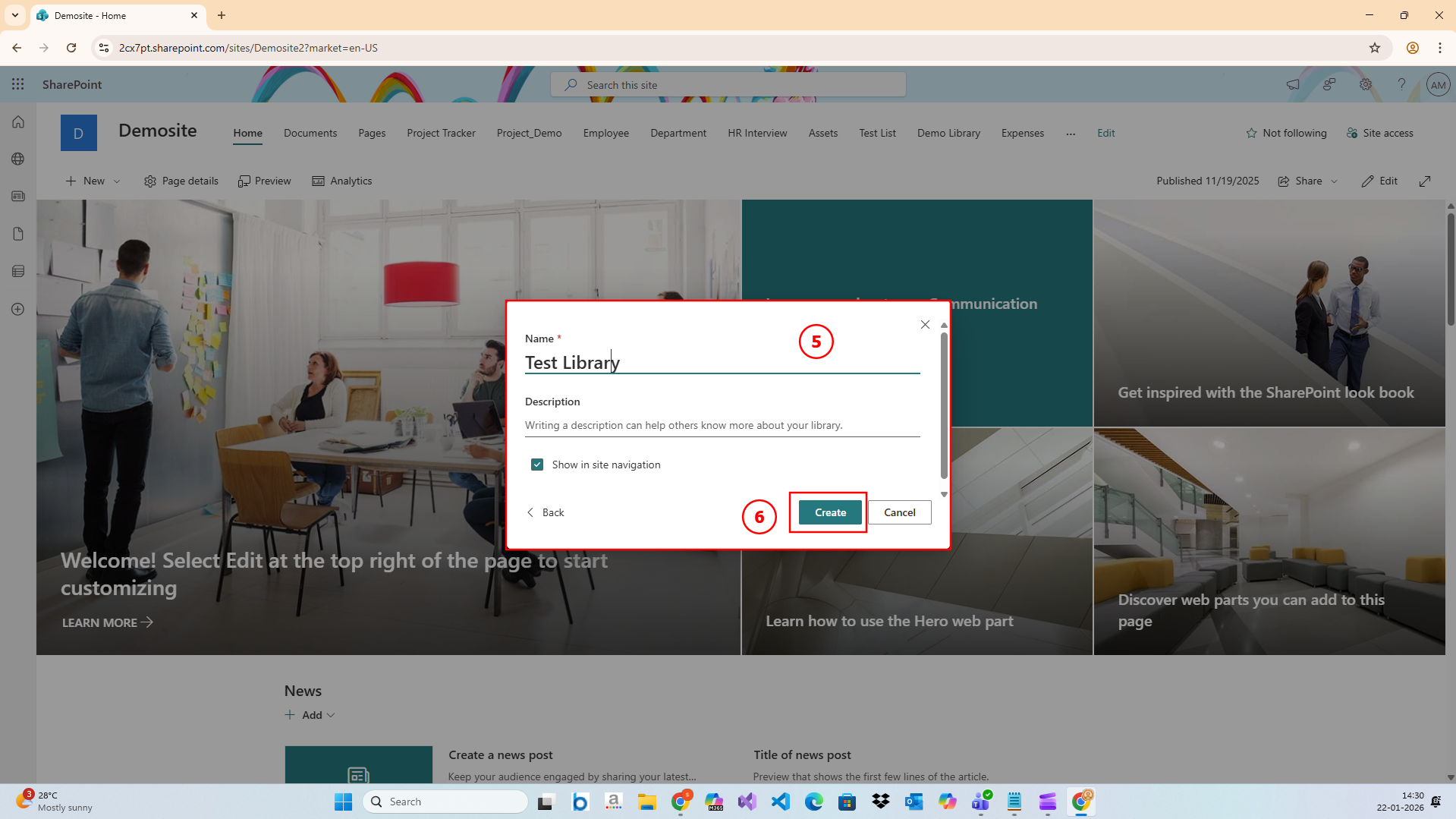Click the Demosite logo tile

tap(79, 133)
